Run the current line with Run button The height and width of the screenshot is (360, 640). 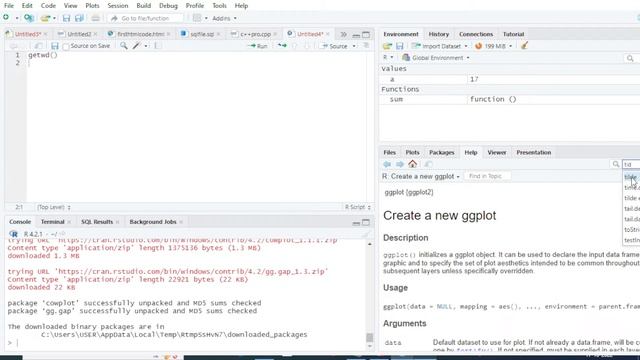coord(258,46)
